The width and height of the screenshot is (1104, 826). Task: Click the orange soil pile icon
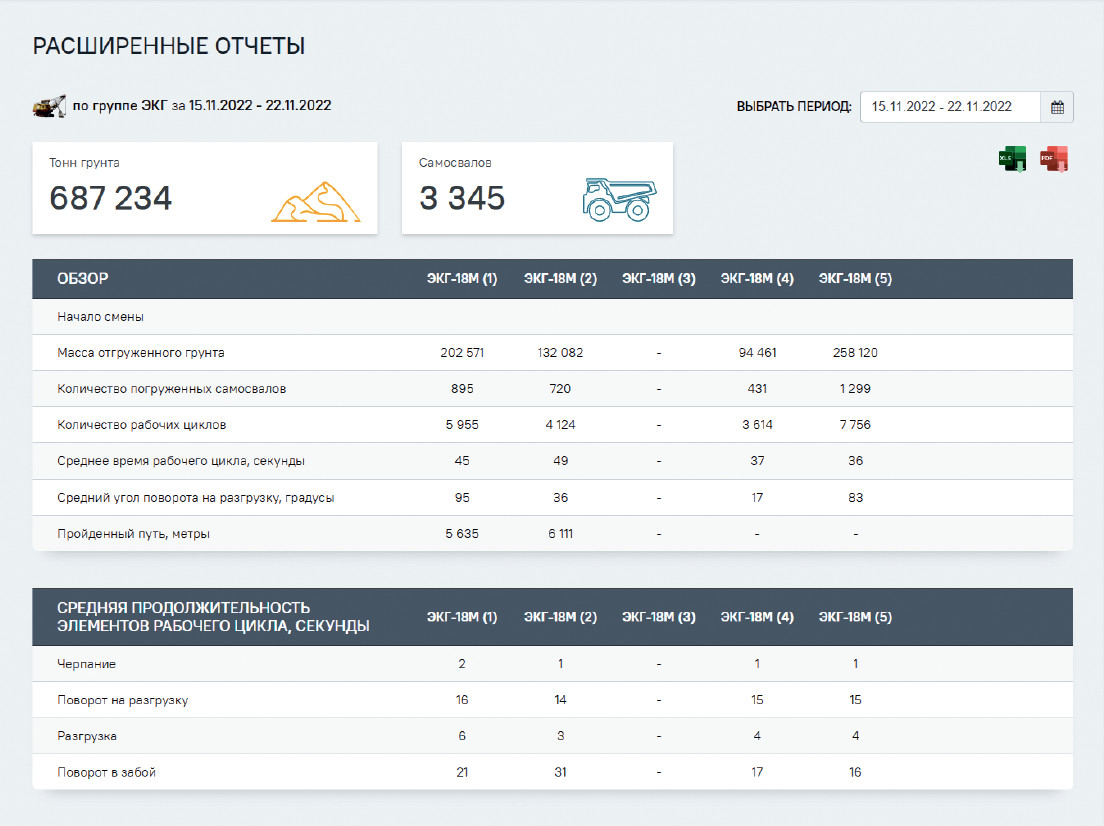315,201
